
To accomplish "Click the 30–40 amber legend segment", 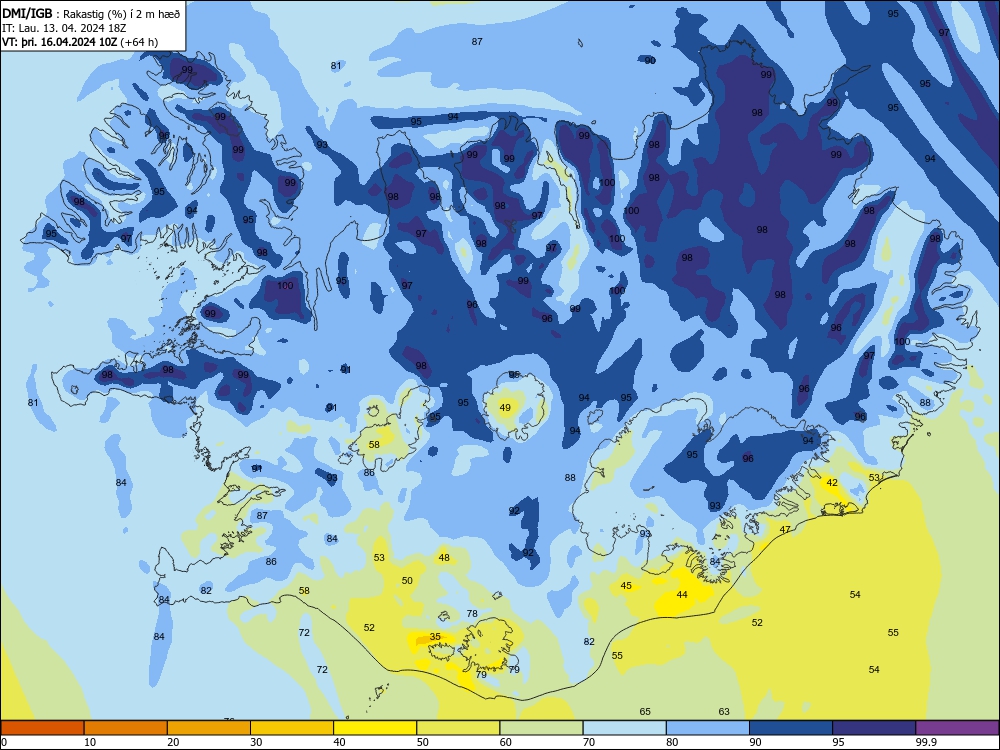I will click(x=292, y=728).
